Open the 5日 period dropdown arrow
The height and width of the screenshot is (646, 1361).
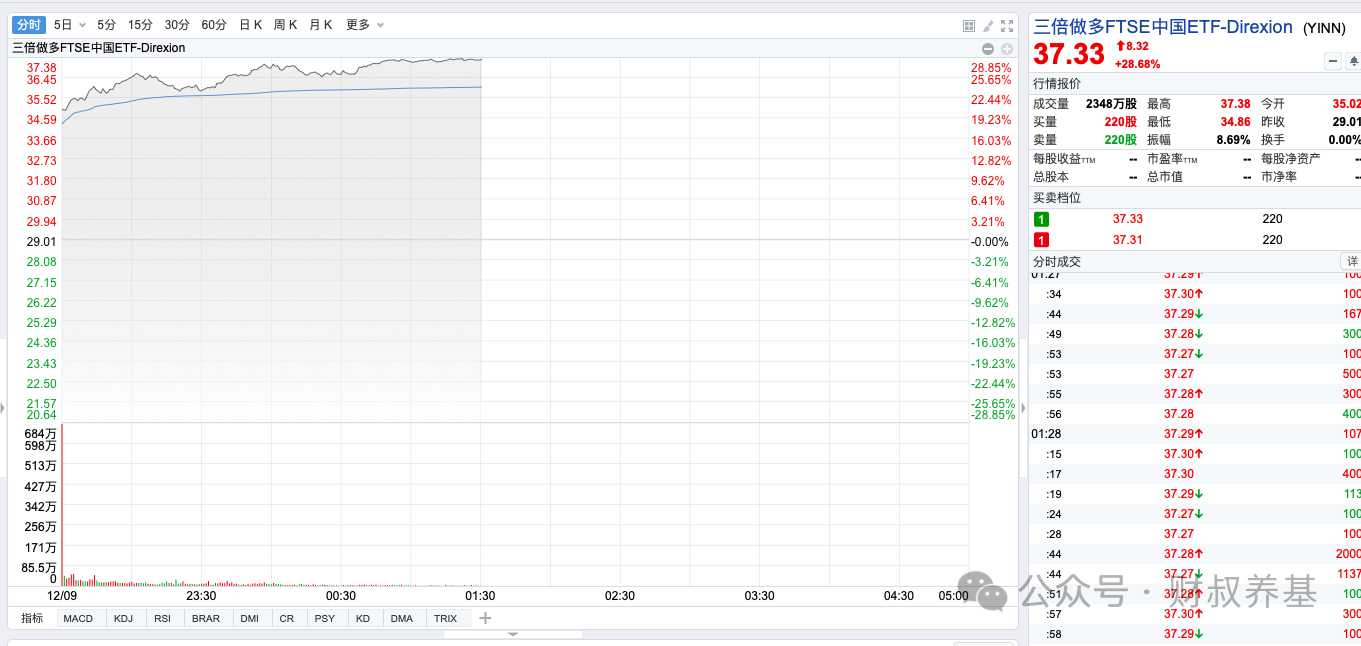[x=82, y=25]
